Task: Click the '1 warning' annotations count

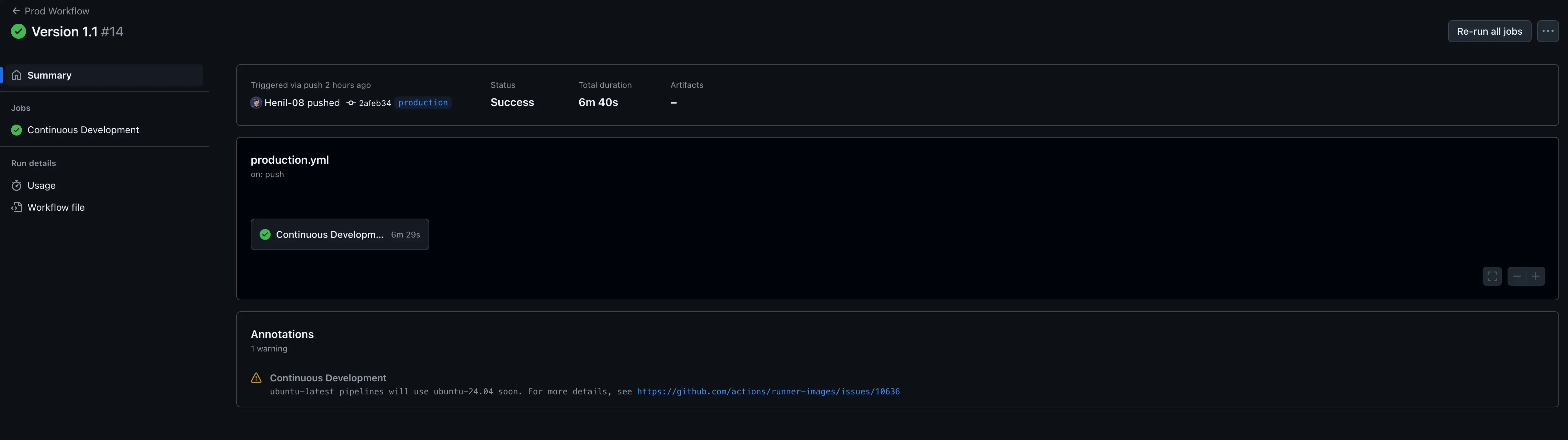Action: [x=269, y=349]
